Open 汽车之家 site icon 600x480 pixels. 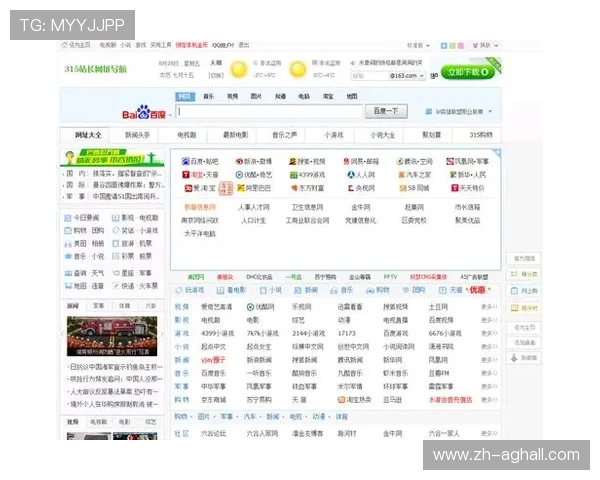tap(402, 175)
